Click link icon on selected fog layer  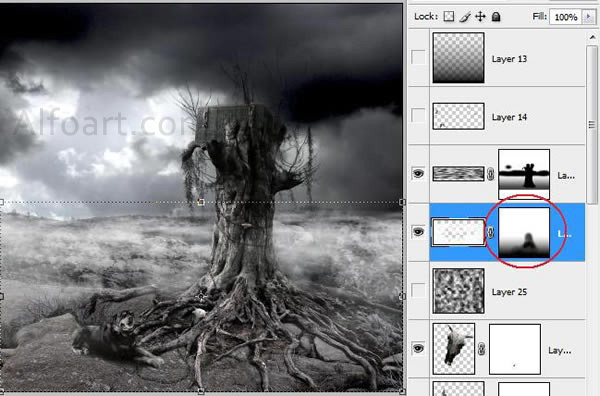coord(491,232)
